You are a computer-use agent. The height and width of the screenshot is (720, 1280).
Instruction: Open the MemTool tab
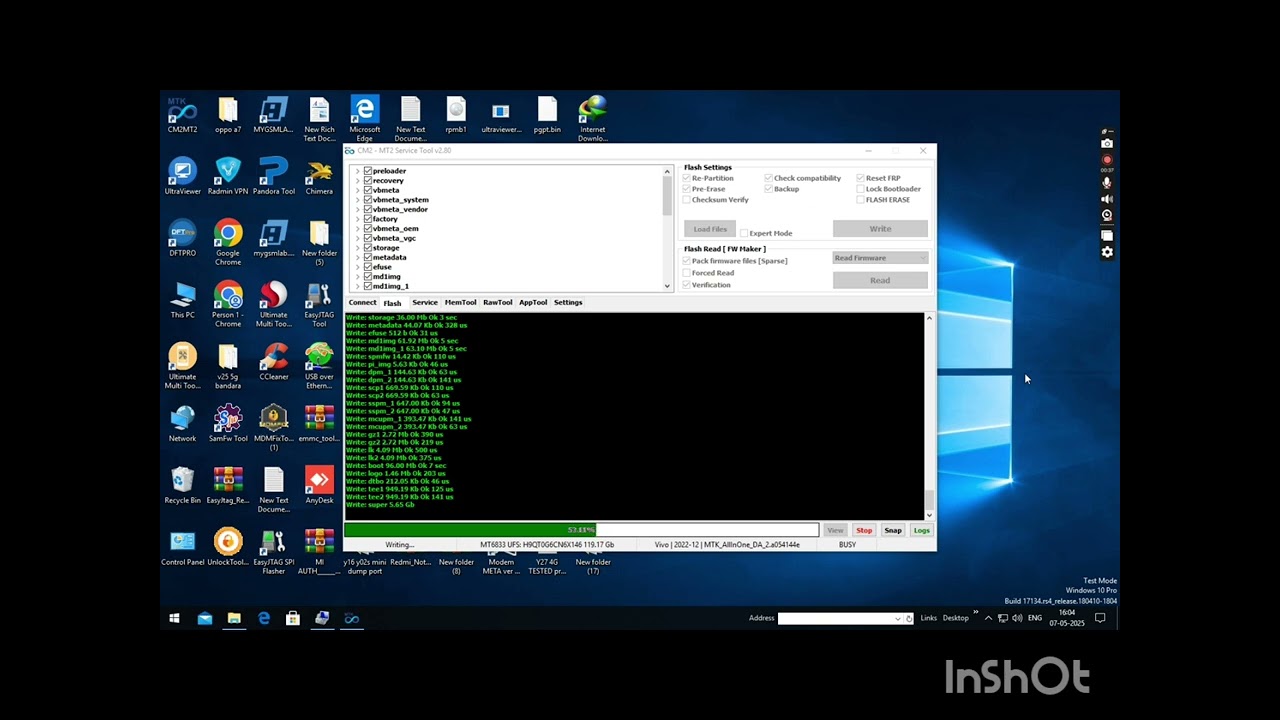point(460,302)
